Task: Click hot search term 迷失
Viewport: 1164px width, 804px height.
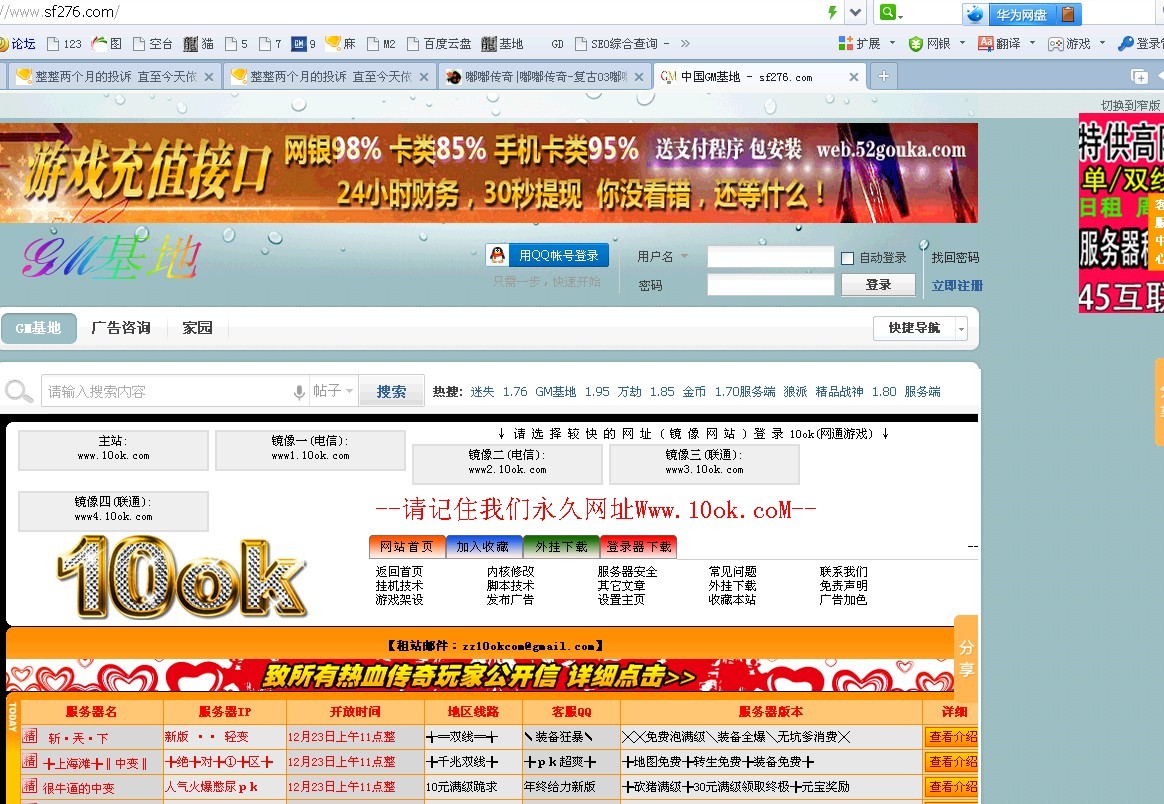Action: [x=482, y=392]
